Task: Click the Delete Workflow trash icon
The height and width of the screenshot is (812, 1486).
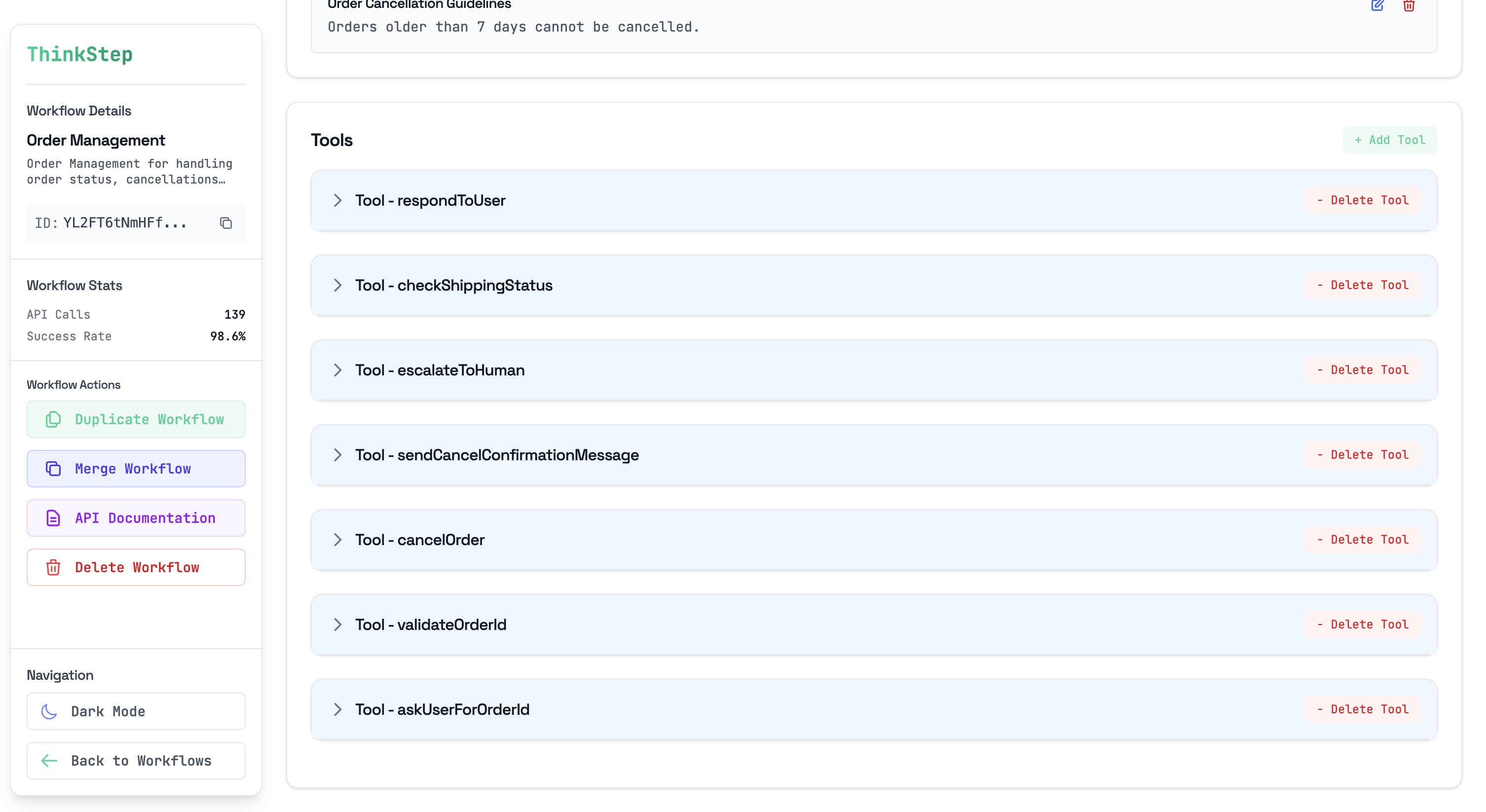Action: 53,567
